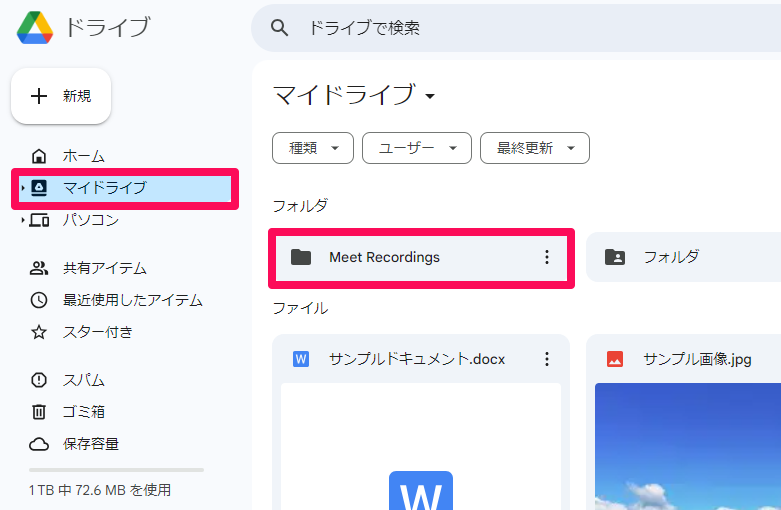The height and width of the screenshot is (510, 781).
Task: Open the サンプルドキュメント.docx more options menu
Action: (x=547, y=359)
